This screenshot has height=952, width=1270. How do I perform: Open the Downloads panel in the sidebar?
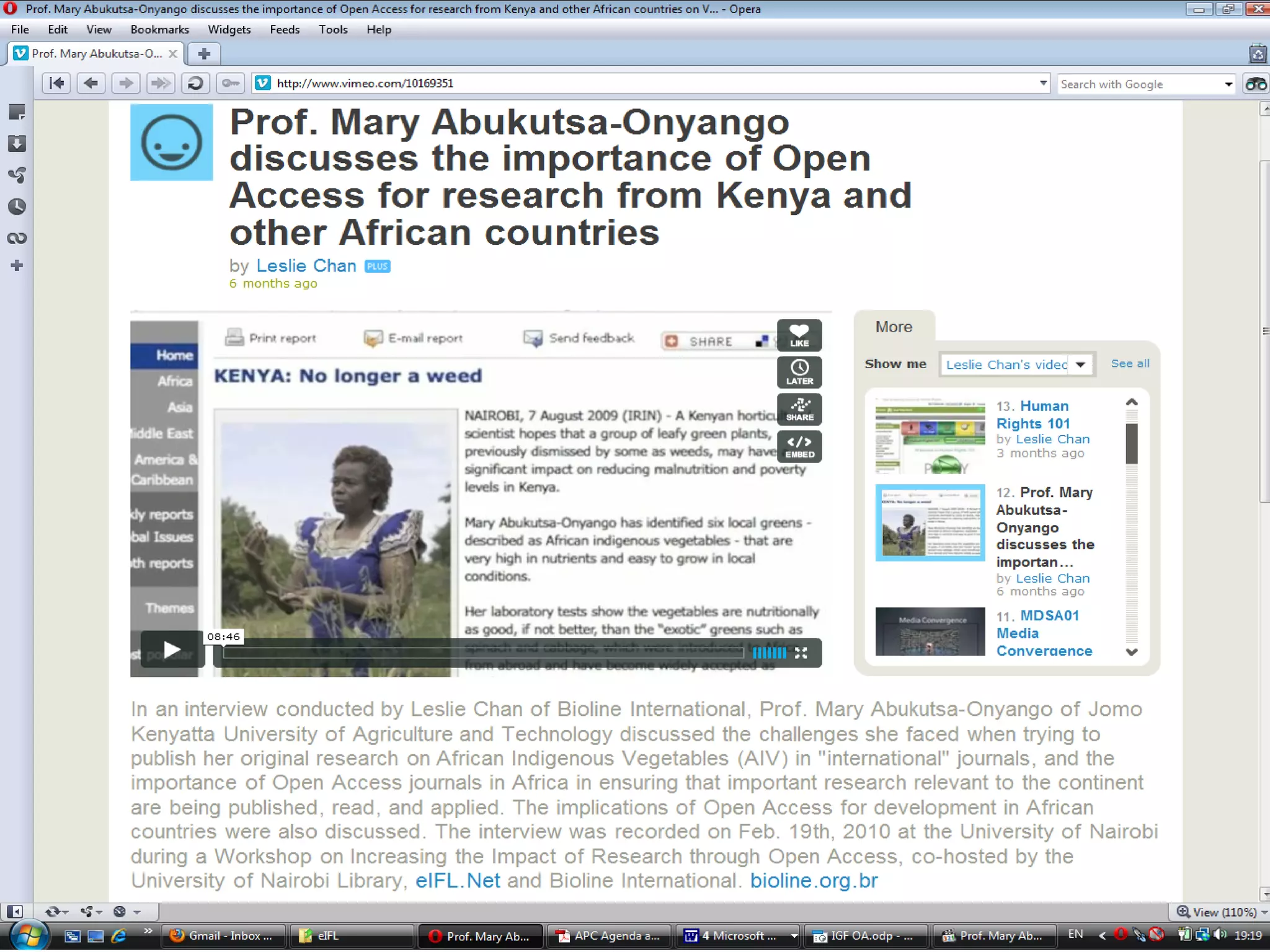click(17, 144)
